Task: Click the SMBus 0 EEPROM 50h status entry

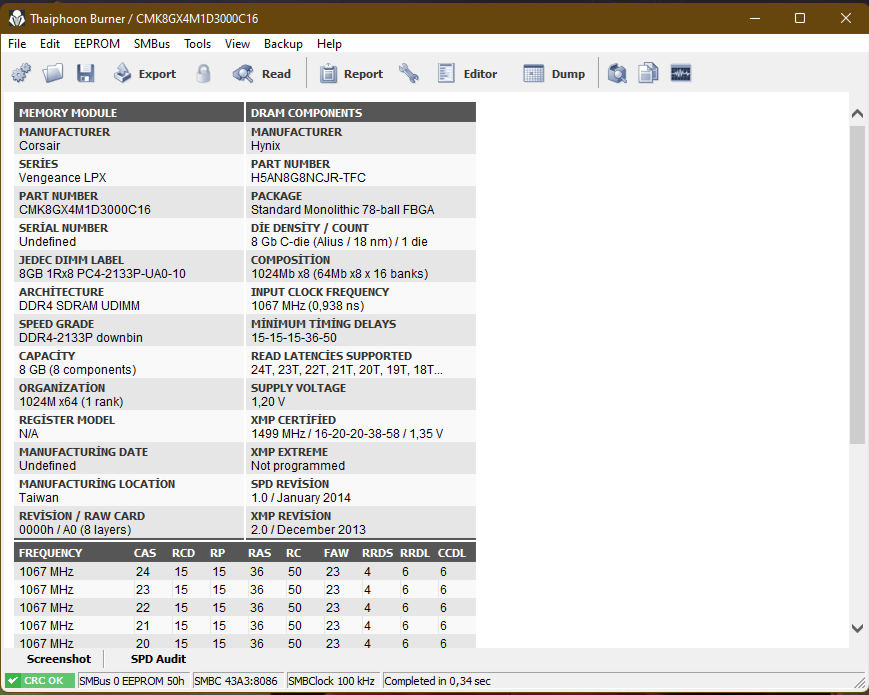Action: pyautogui.click(x=132, y=681)
